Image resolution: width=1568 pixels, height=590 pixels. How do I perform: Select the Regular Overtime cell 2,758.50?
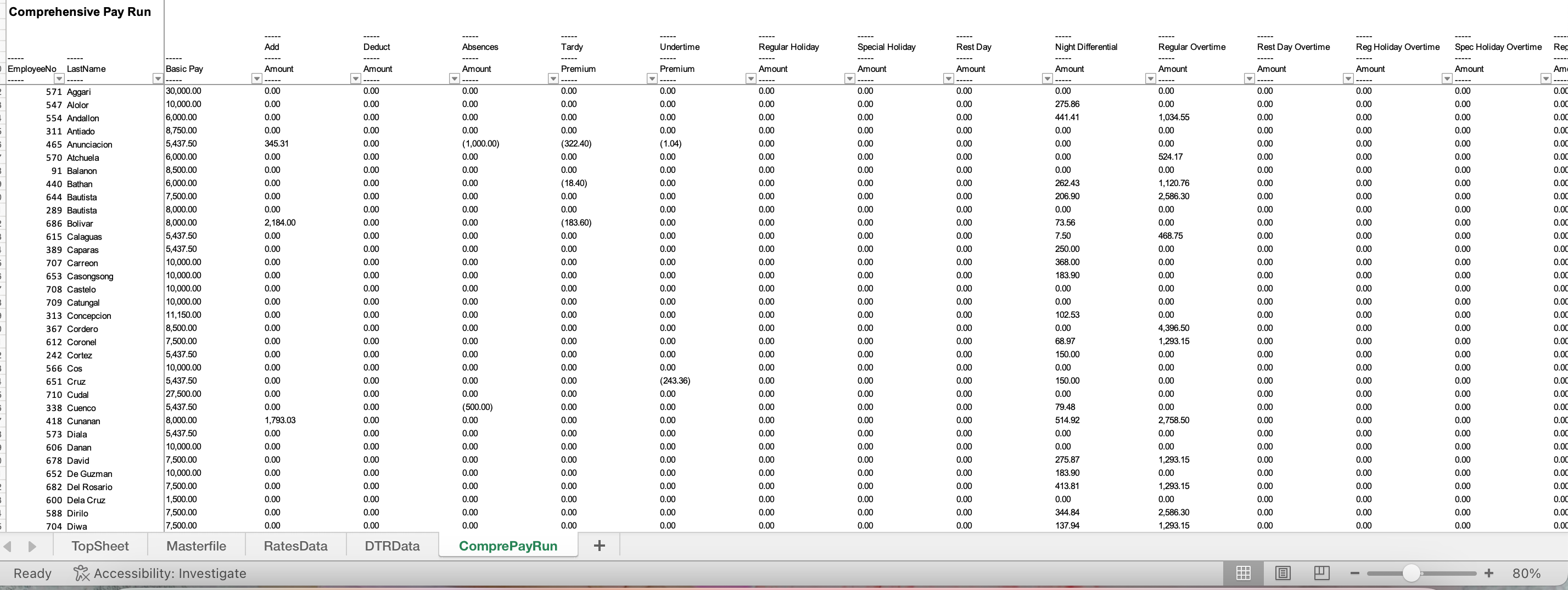click(x=1174, y=420)
